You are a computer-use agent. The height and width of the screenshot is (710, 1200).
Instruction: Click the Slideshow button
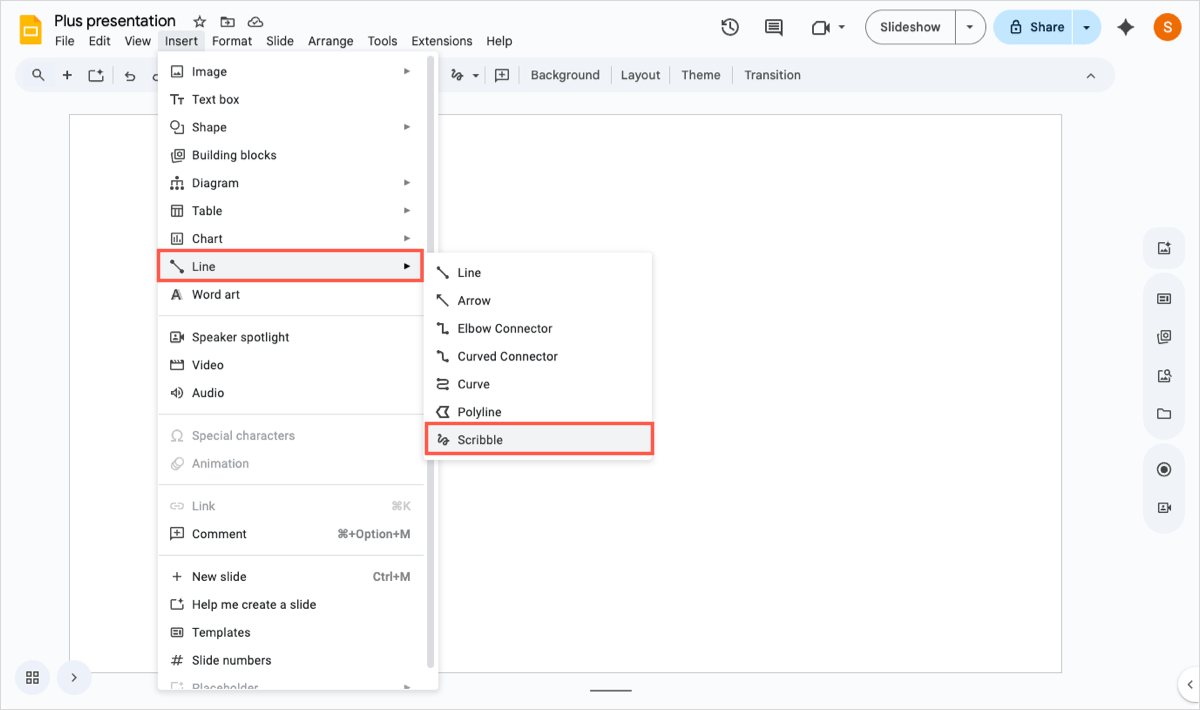910,27
